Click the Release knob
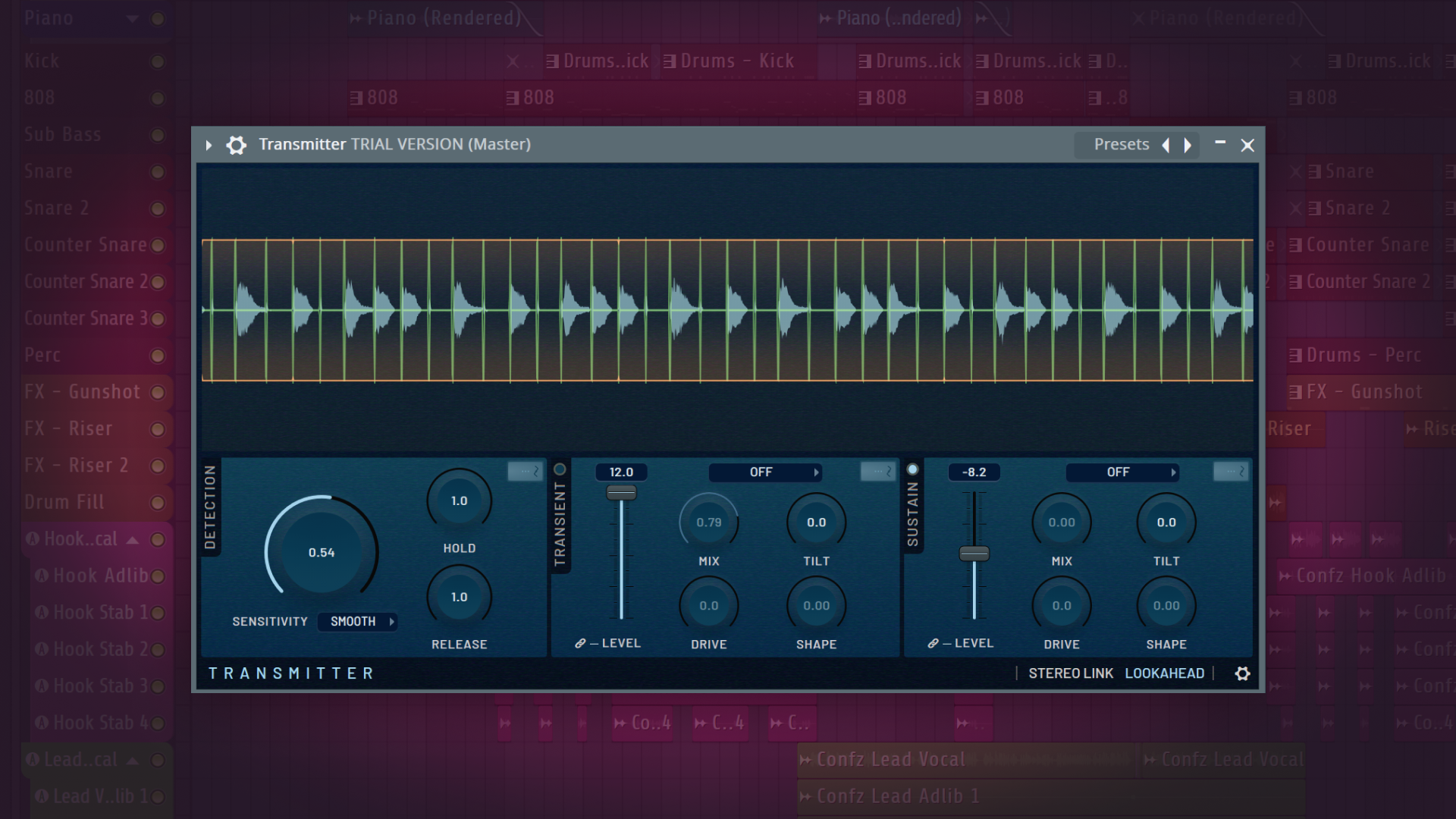This screenshot has width=1456, height=819. pyautogui.click(x=460, y=598)
